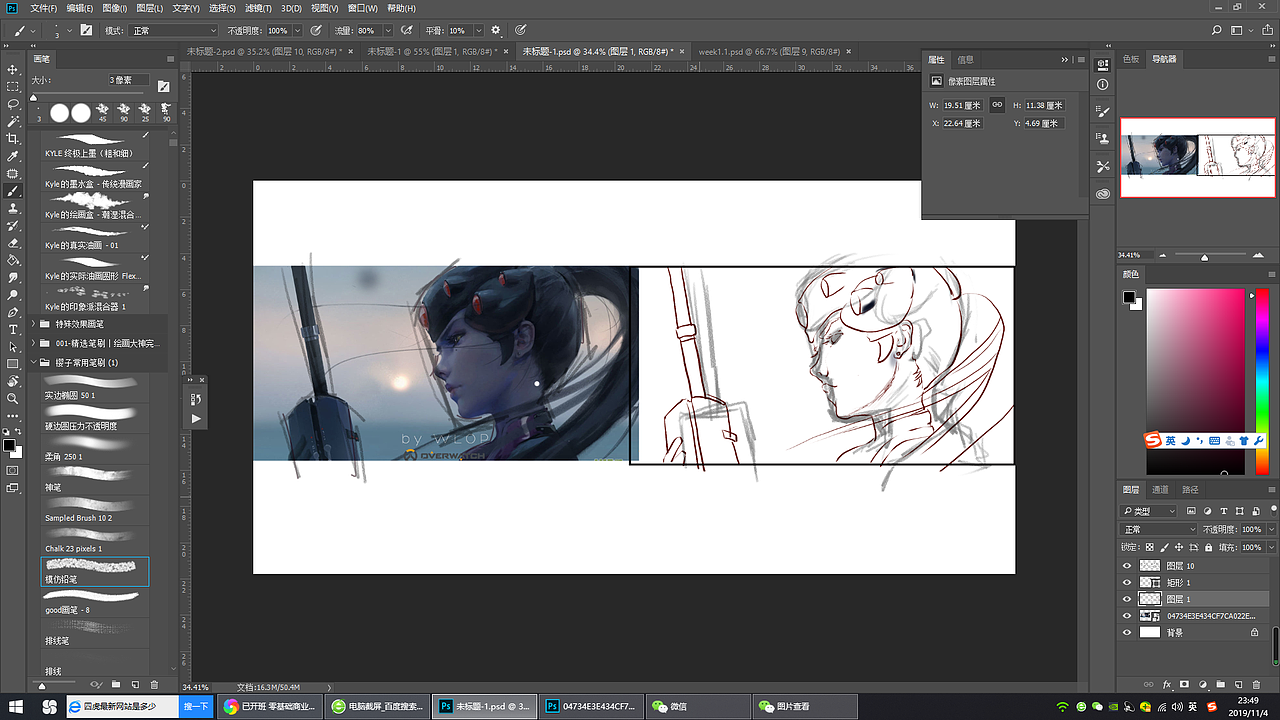Select the Eyedropper tool
Viewport: 1280px width, 720px height.
[x=13, y=156]
